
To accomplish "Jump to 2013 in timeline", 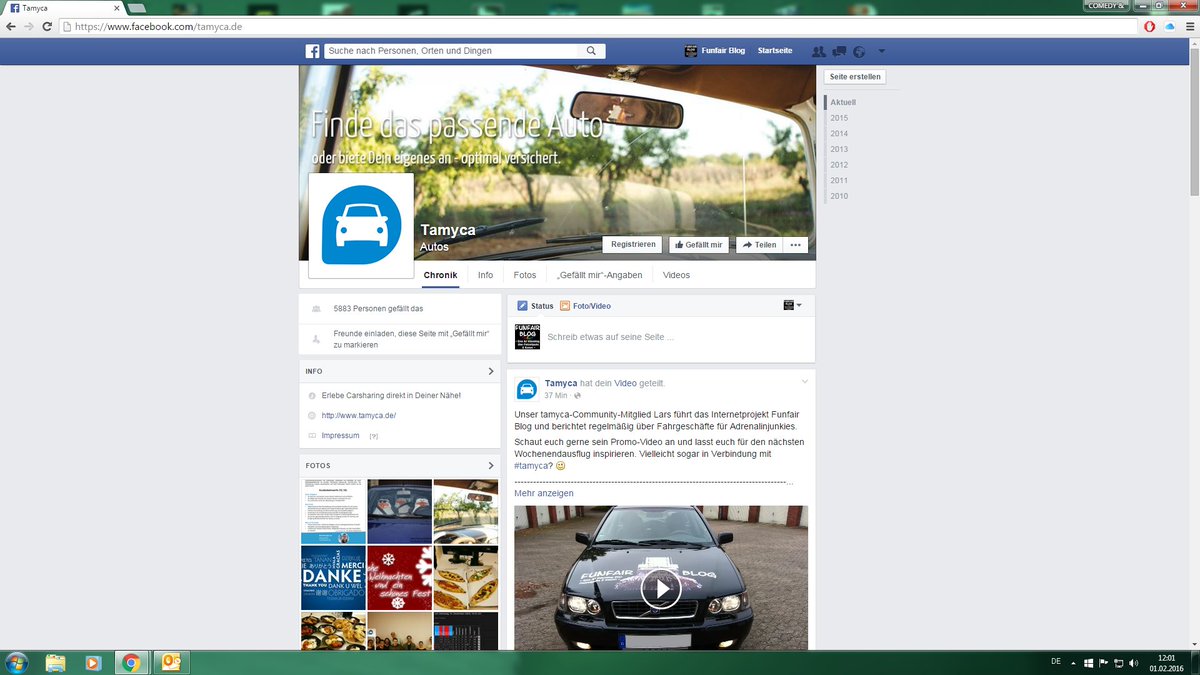I will tap(839, 149).
